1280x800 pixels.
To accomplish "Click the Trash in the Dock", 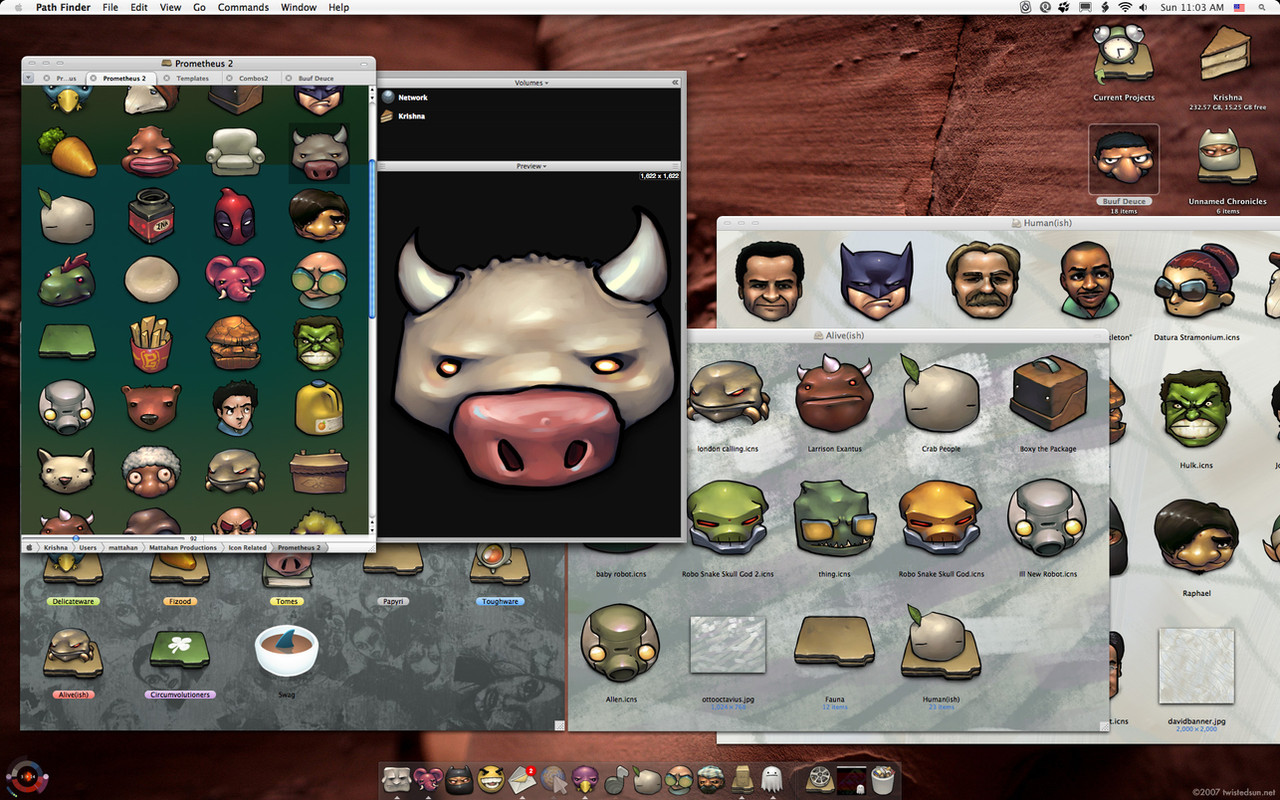I will pos(881,780).
